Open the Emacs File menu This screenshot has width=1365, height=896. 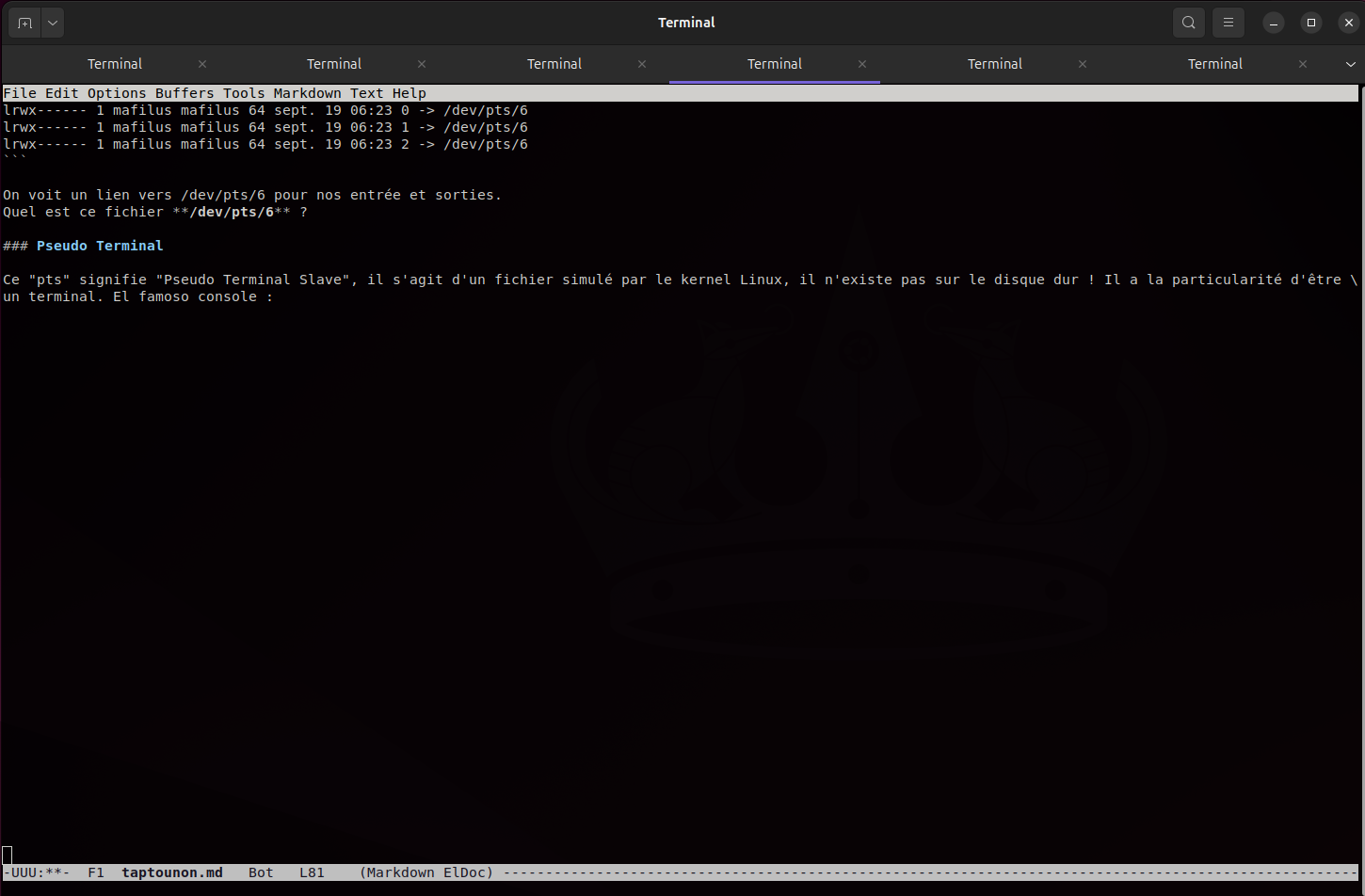point(20,93)
